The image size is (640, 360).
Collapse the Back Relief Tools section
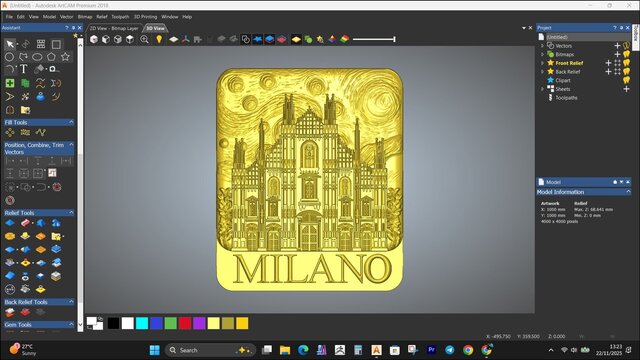pyautogui.click(x=71, y=302)
